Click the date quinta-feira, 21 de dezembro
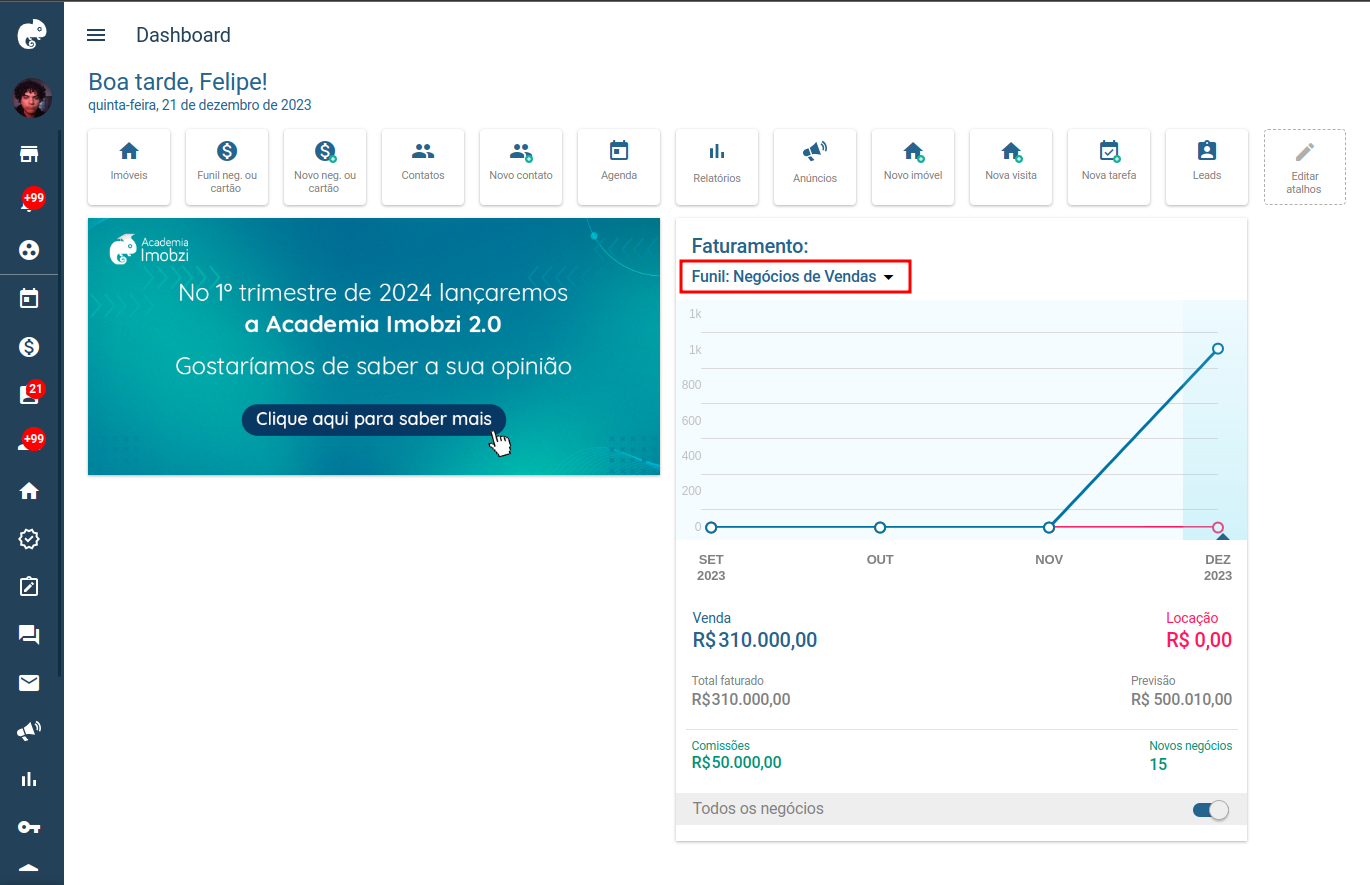 (x=200, y=104)
